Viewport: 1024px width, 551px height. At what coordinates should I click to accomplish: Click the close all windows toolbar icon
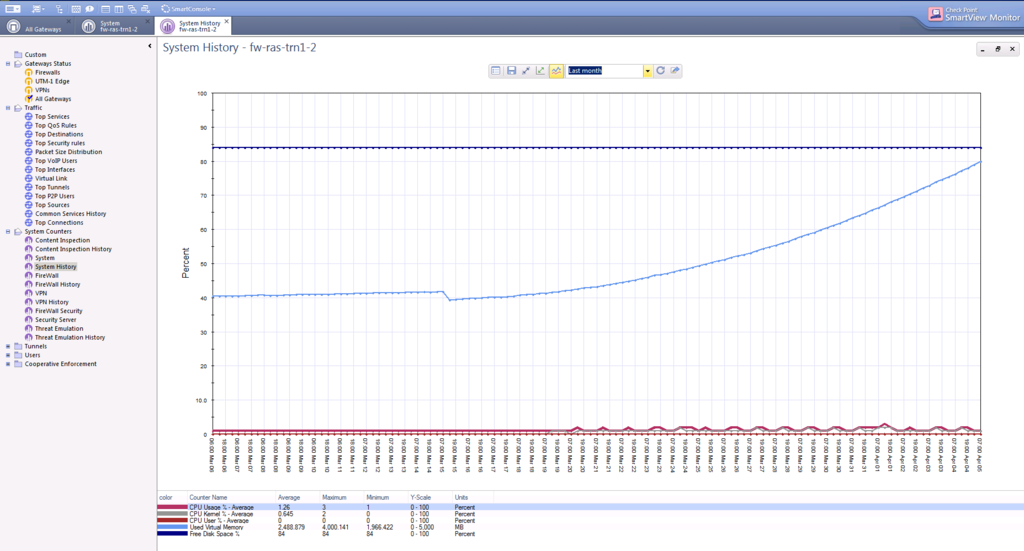(146, 8)
